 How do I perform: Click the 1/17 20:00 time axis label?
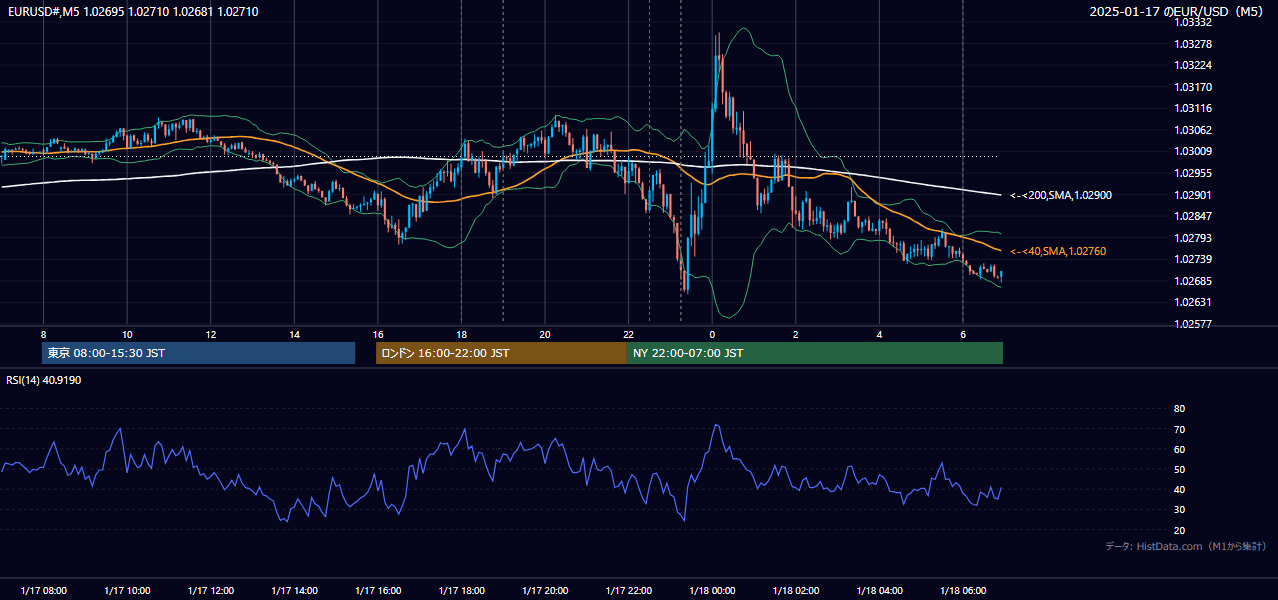tap(544, 591)
